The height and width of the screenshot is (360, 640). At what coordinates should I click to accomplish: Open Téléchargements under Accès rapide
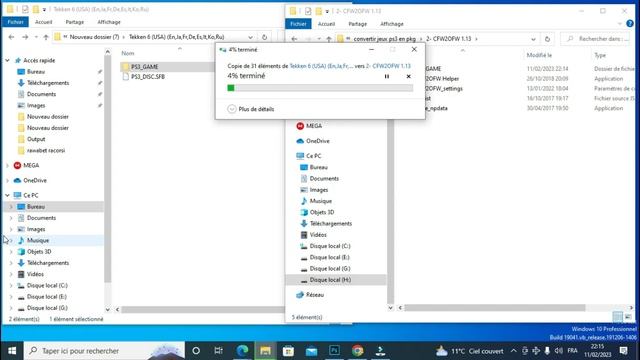pos(48,83)
